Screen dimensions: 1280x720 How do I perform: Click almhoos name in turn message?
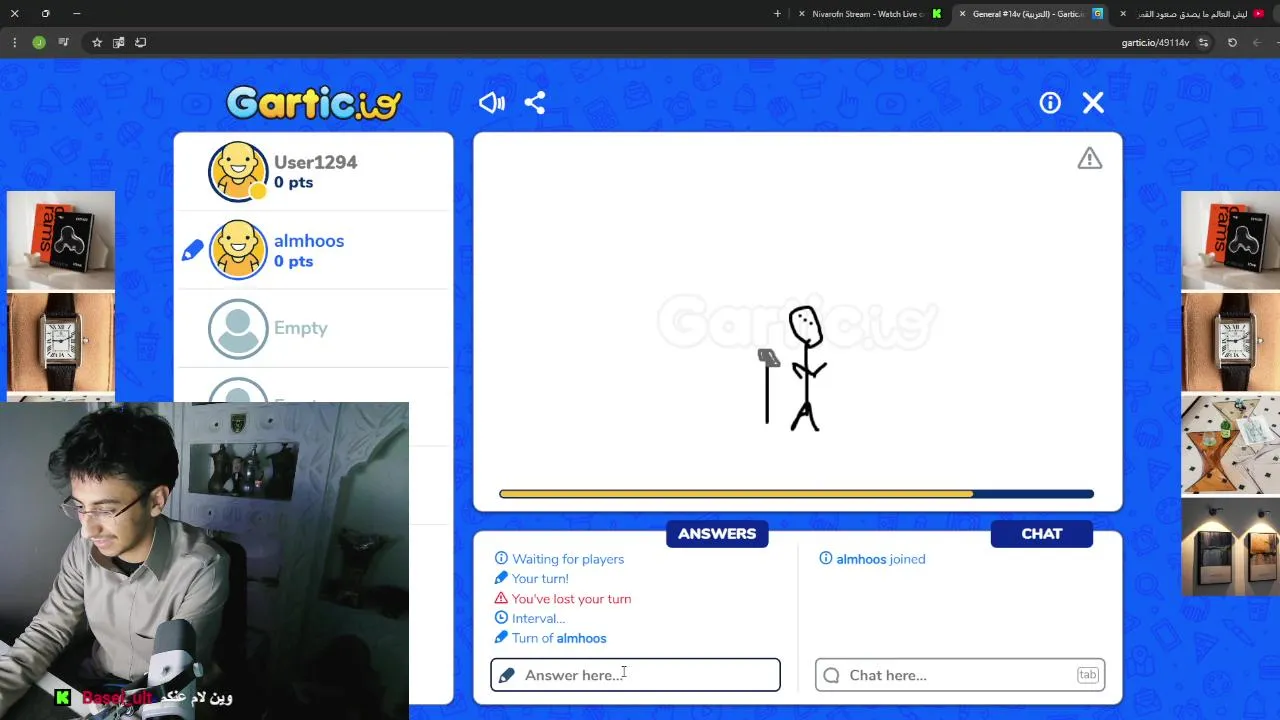pos(582,638)
